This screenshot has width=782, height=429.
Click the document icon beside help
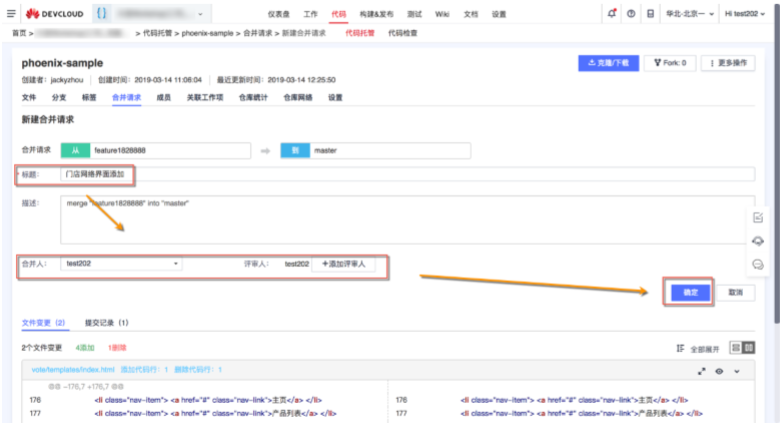tap(650, 14)
